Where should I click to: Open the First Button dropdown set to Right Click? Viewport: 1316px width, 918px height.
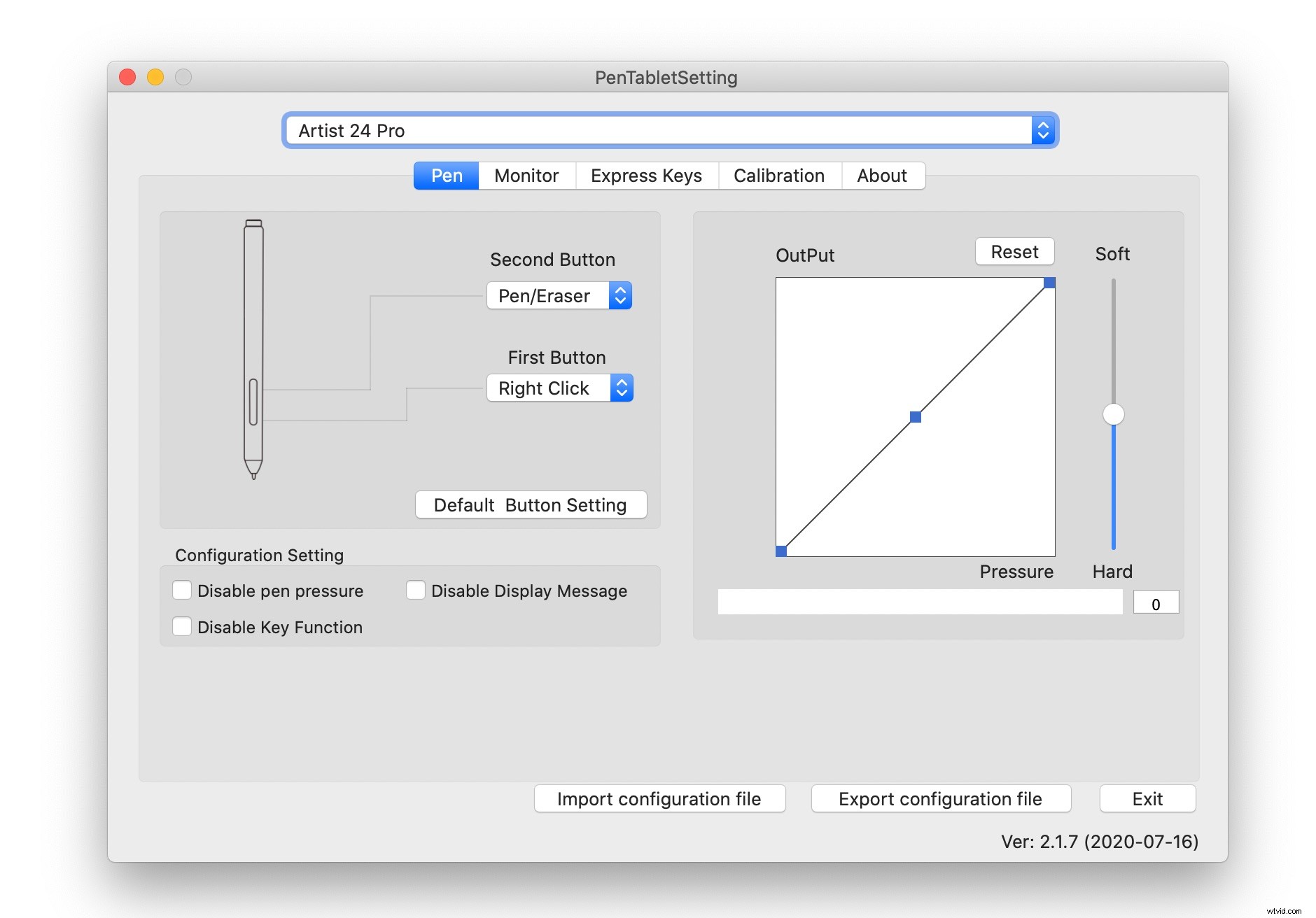[x=559, y=388]
